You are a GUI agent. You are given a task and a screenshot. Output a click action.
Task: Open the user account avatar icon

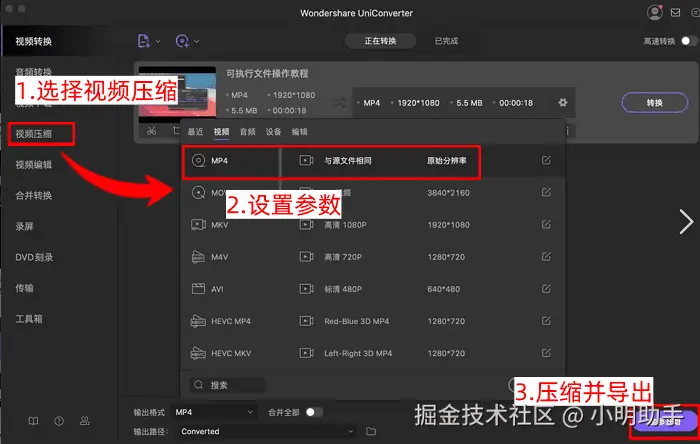[654, 12]
